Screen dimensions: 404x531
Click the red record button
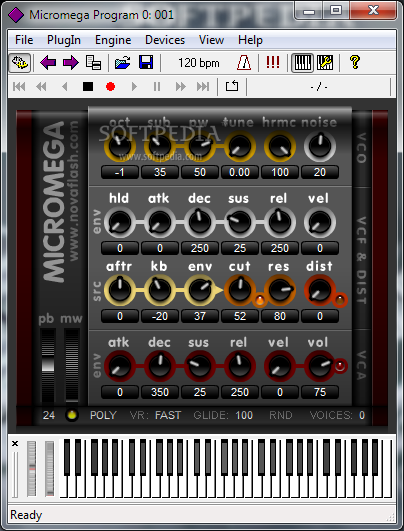tap(110, 87)
